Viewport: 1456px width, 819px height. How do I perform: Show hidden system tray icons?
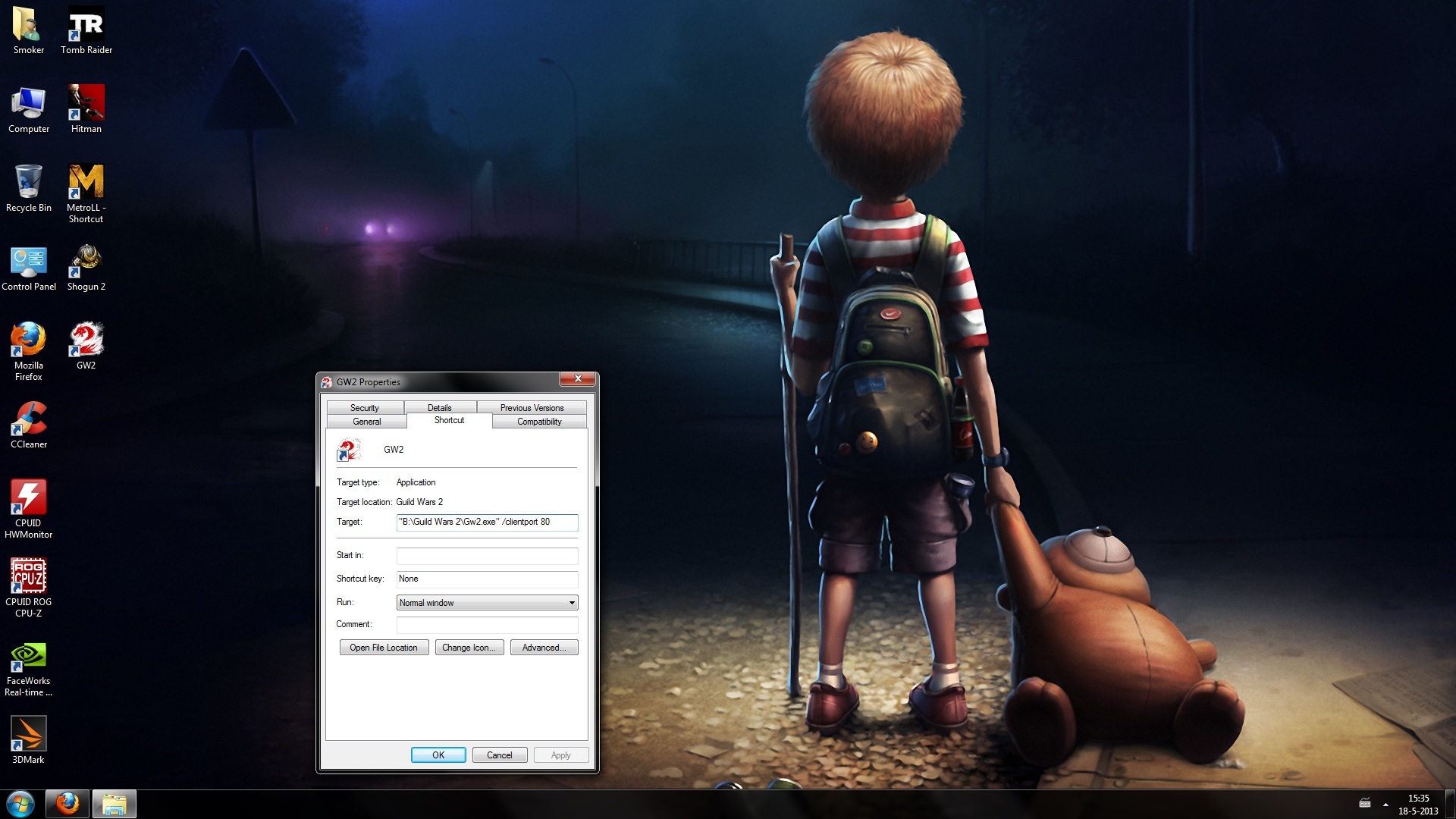[x=1385, y=804]
